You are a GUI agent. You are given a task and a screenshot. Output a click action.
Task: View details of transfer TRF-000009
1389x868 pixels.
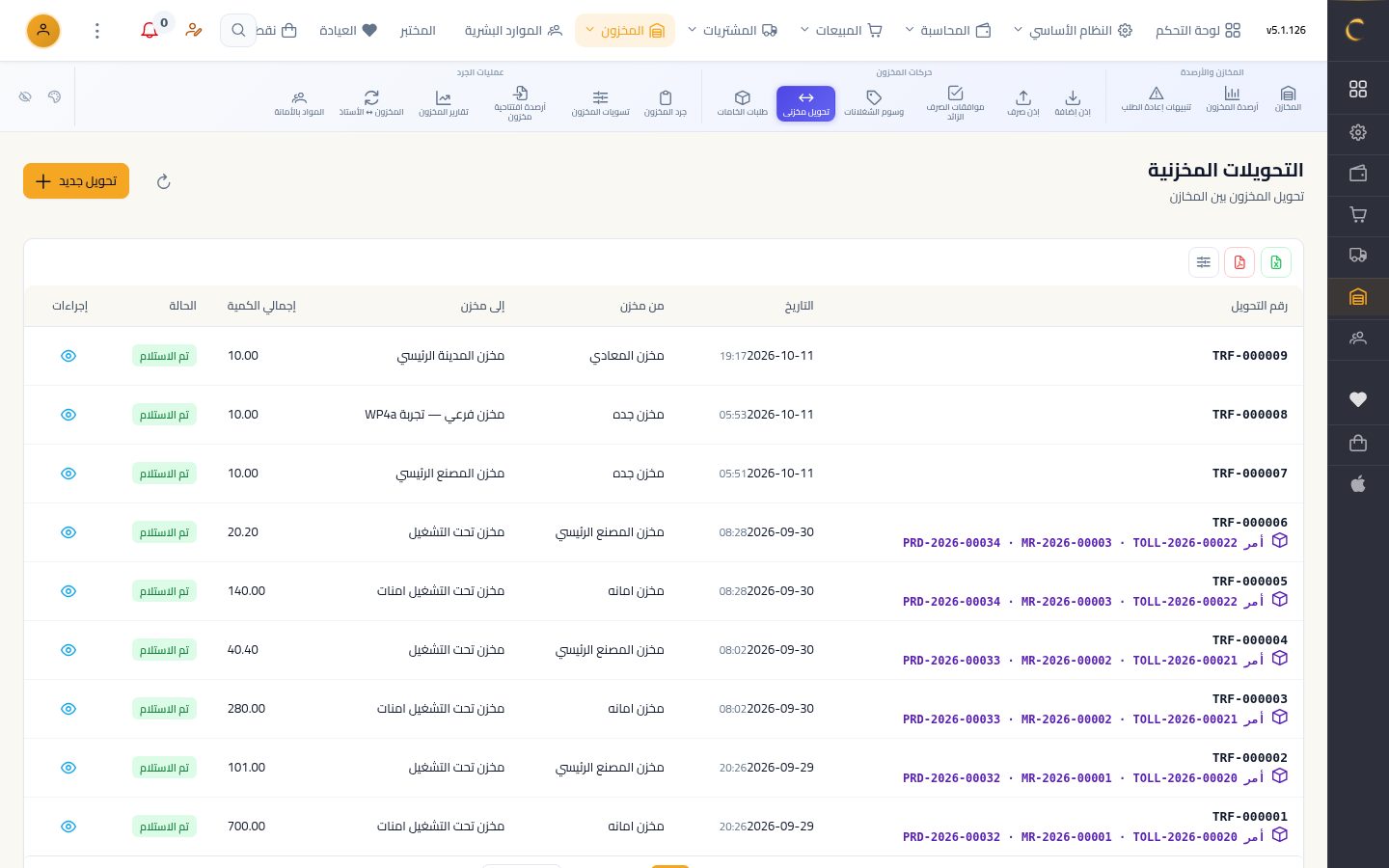tap(68, 356)
